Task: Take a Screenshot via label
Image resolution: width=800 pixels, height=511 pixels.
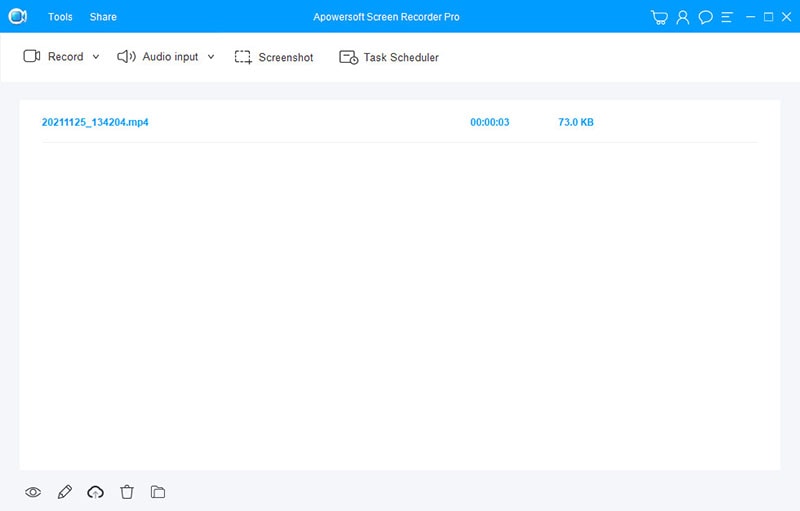Action: pos(286,57)
